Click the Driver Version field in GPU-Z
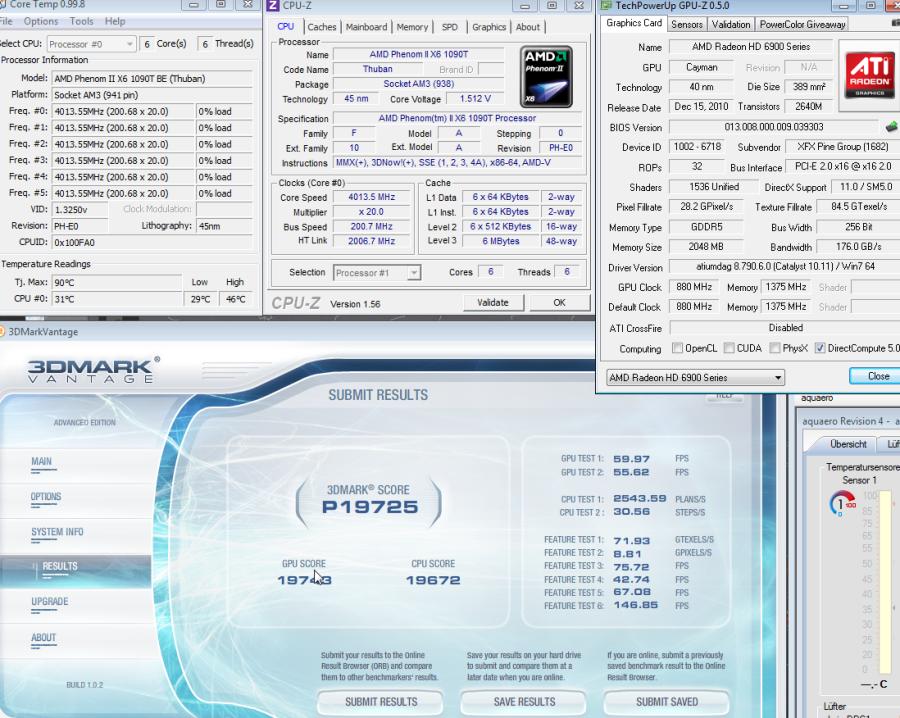Image resolution: width=900 pixels, height=718 pixels. coord(785,267)
